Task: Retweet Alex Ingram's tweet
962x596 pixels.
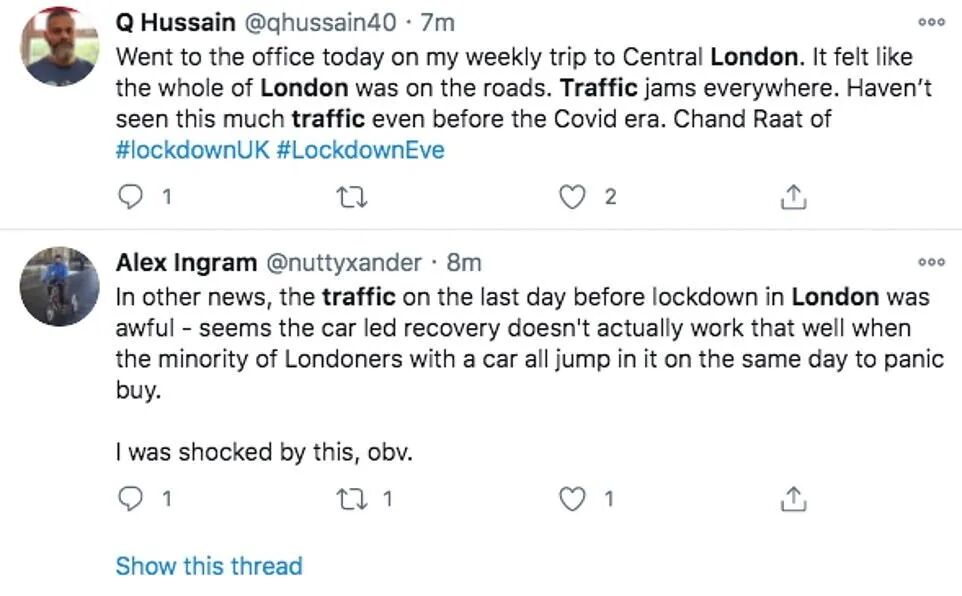Action: coord(352,499)
